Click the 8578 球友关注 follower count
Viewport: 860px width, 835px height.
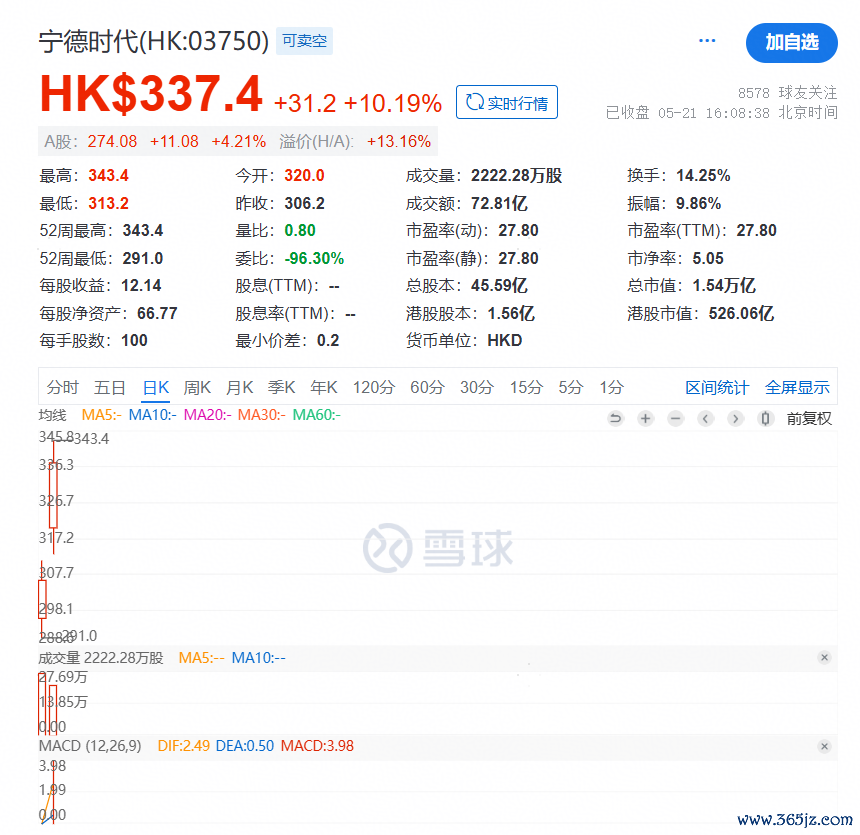click(x=787, y=92)
